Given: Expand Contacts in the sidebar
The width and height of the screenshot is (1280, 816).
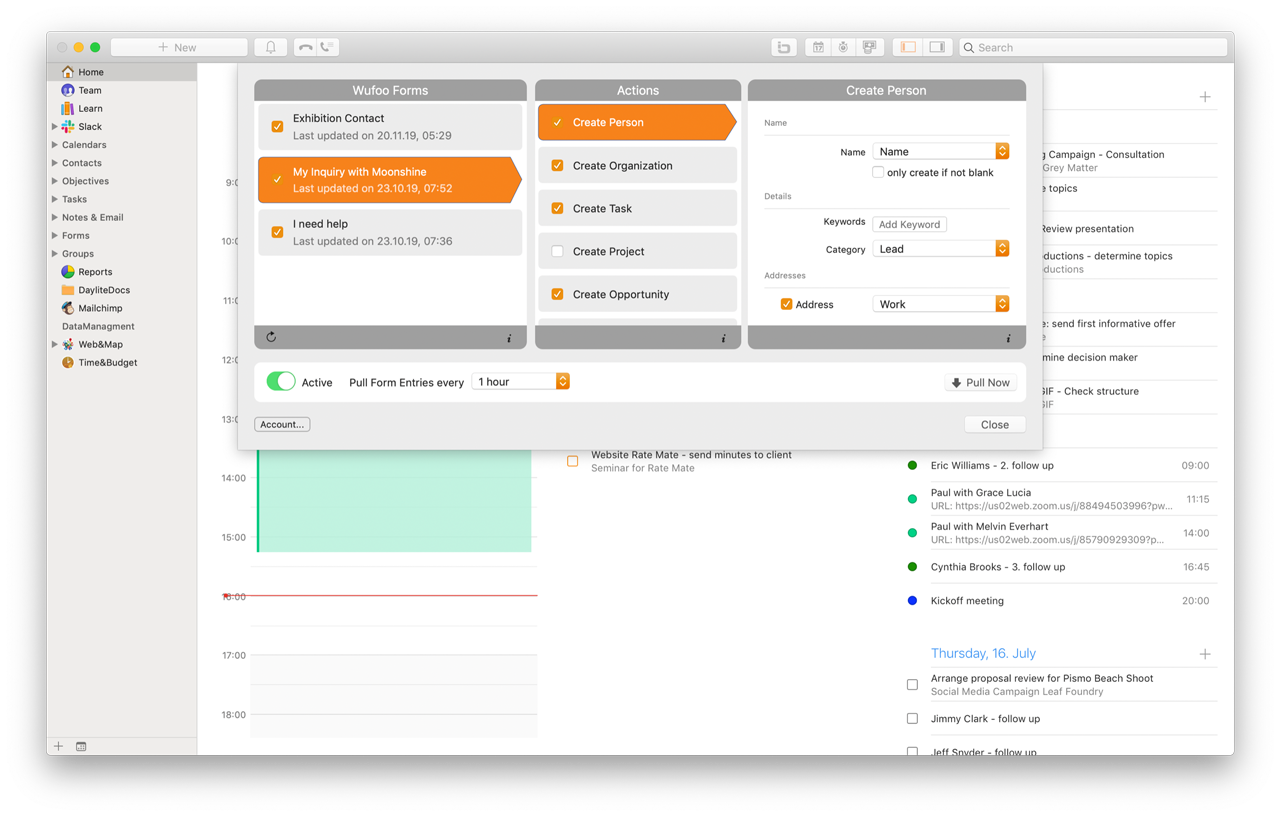Looking at the screenshot, I should pyautogui.click(x=54, y=163).
